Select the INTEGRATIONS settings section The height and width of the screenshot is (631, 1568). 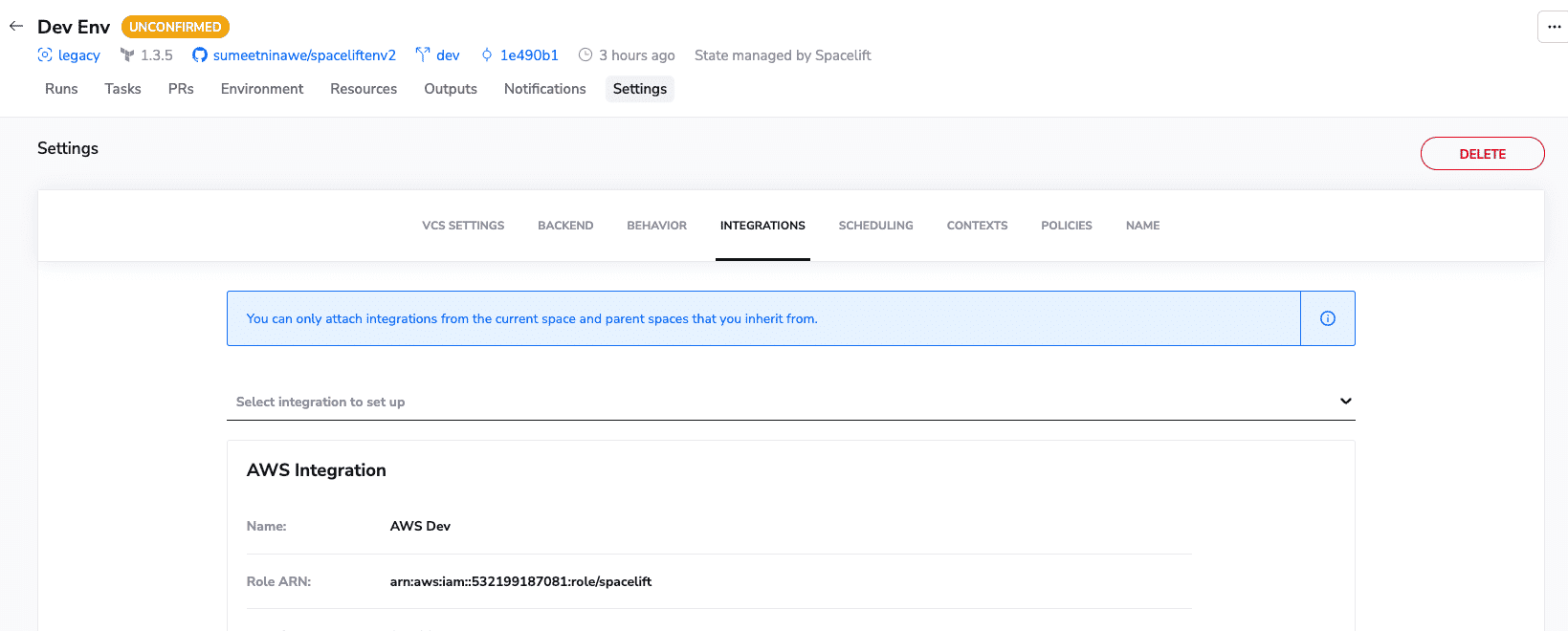click(x=762, y=226)
